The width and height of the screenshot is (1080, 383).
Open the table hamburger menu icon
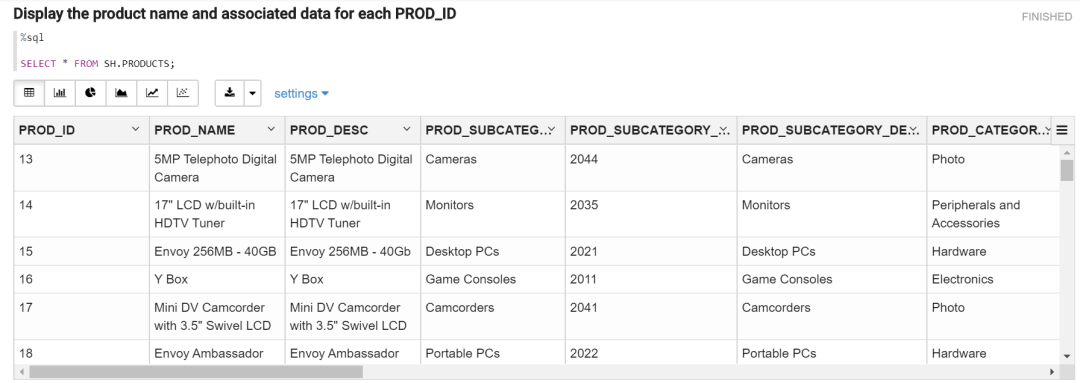click(x=1061, y=130)
